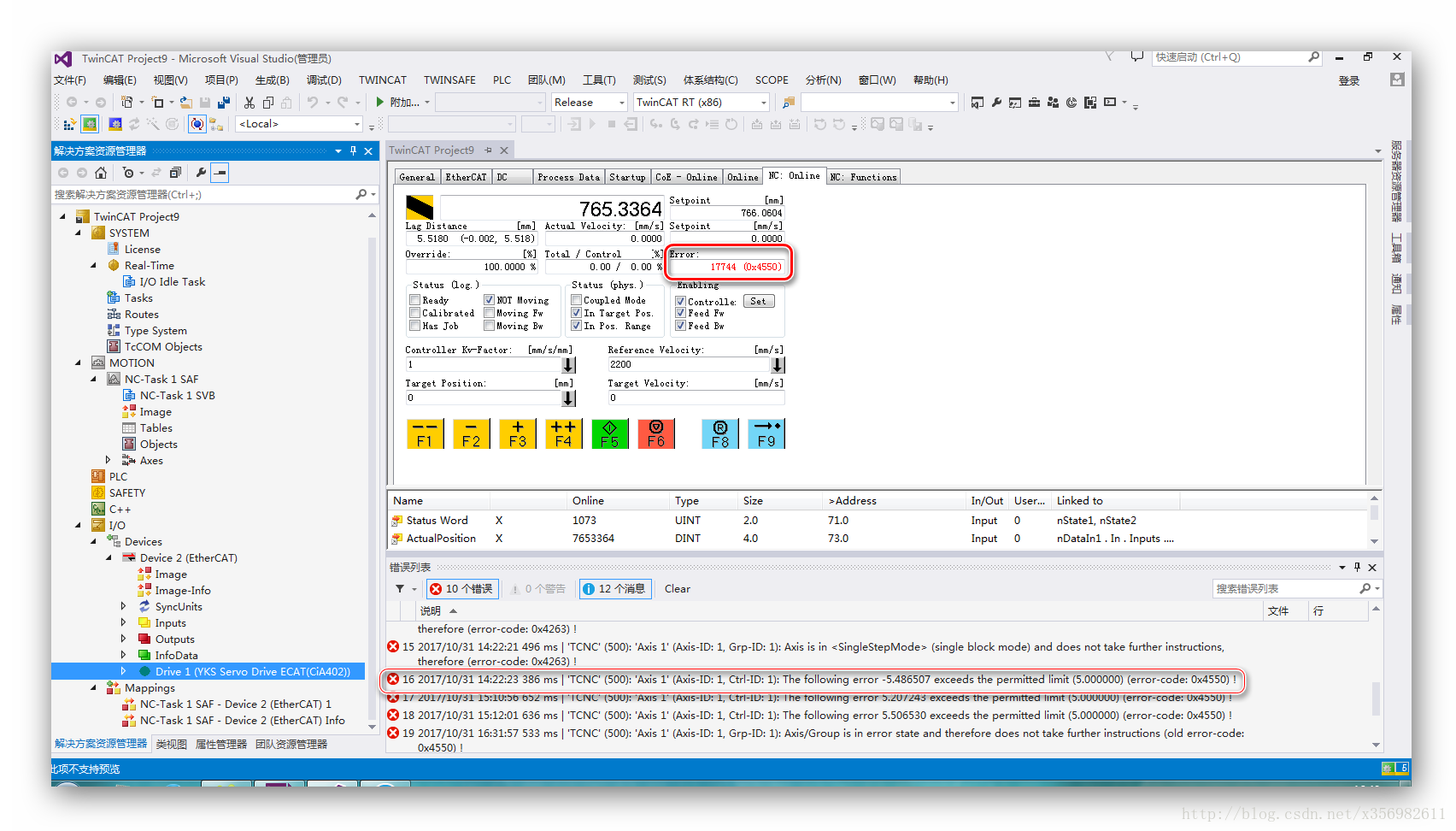
Task: Switch to the NC: Functions tab
Action: 863,177
